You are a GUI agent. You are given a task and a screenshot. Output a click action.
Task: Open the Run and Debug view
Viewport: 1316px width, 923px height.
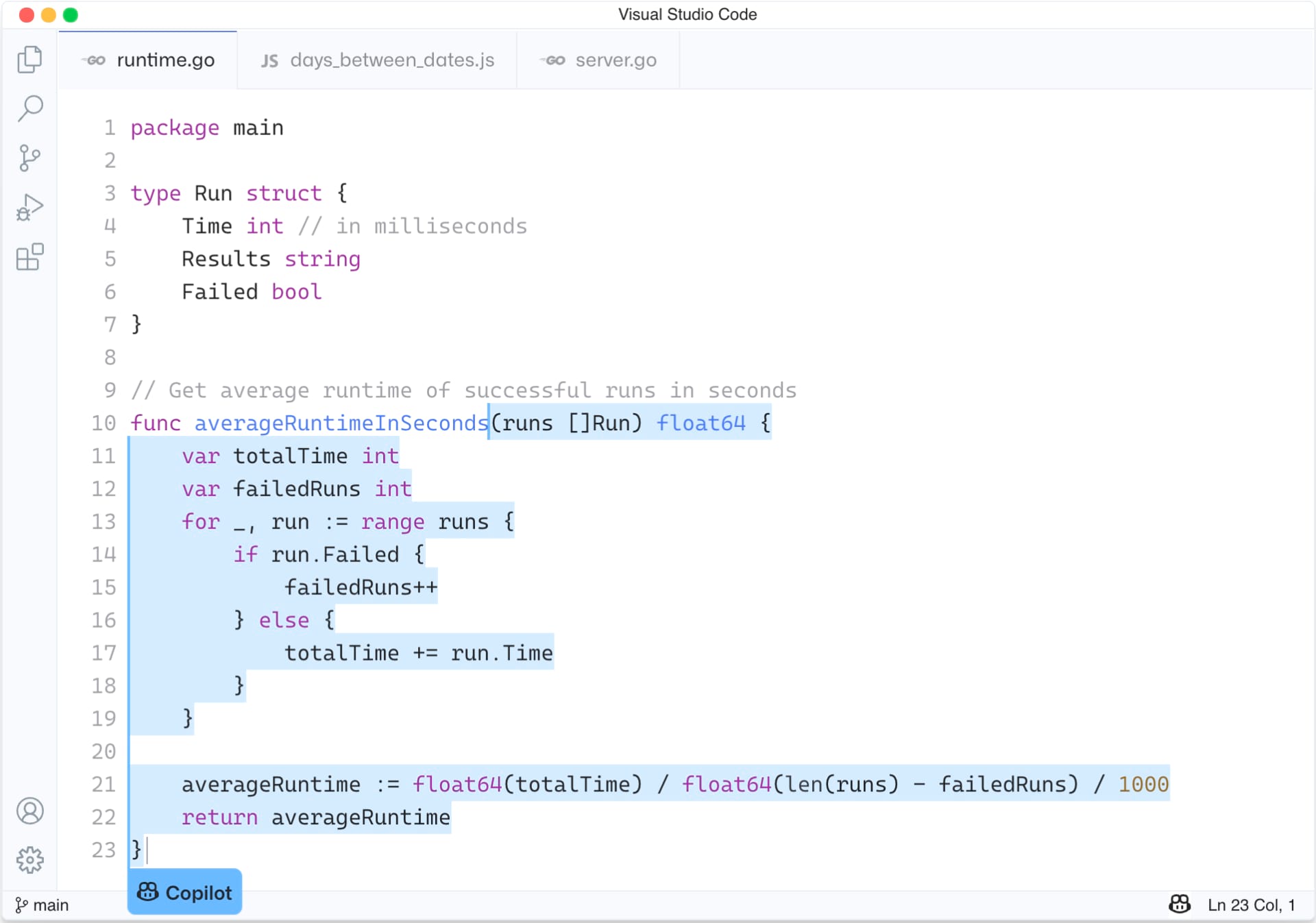tap(30, 207)
